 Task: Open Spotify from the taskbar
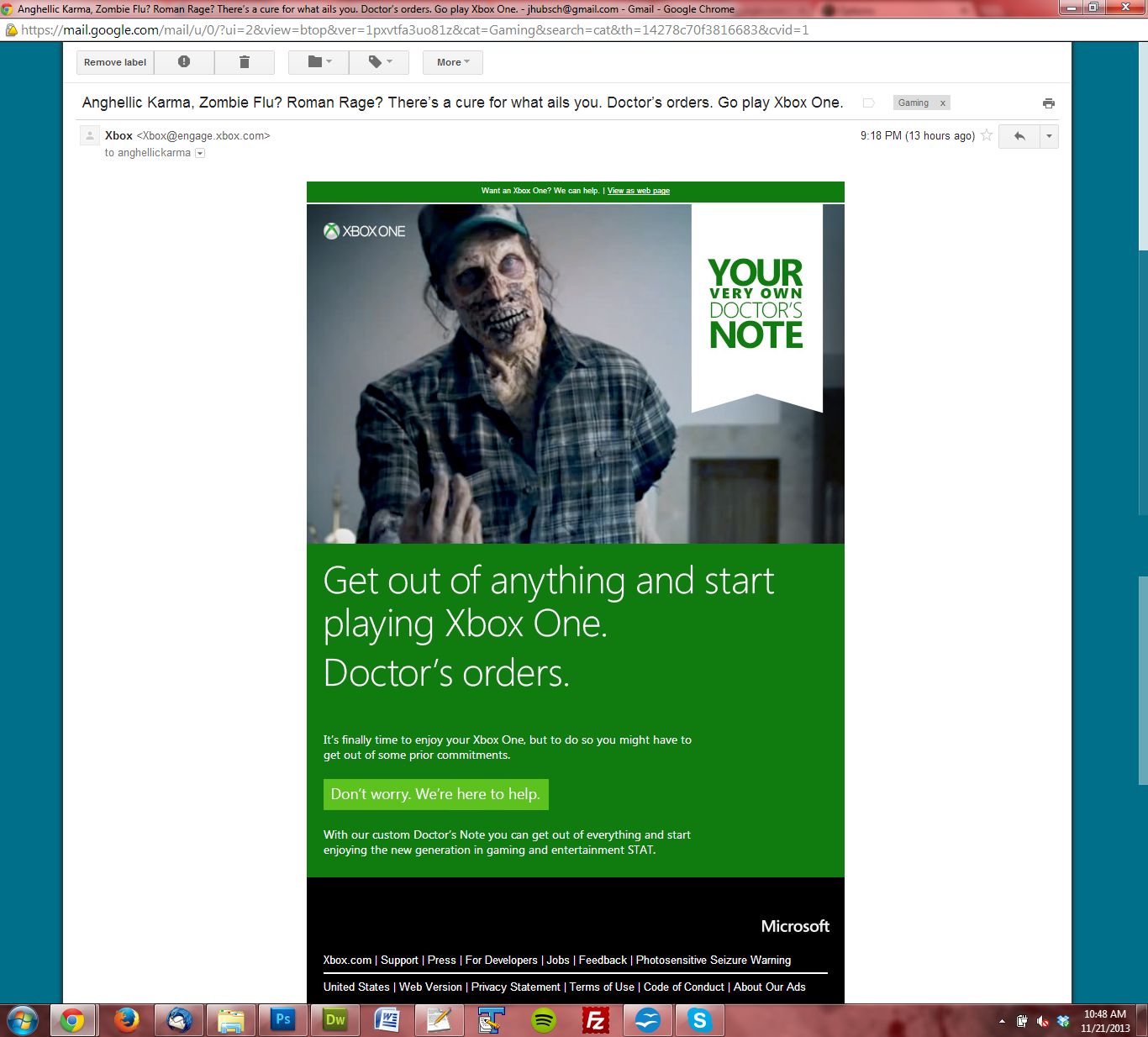tap(544, 1021)
